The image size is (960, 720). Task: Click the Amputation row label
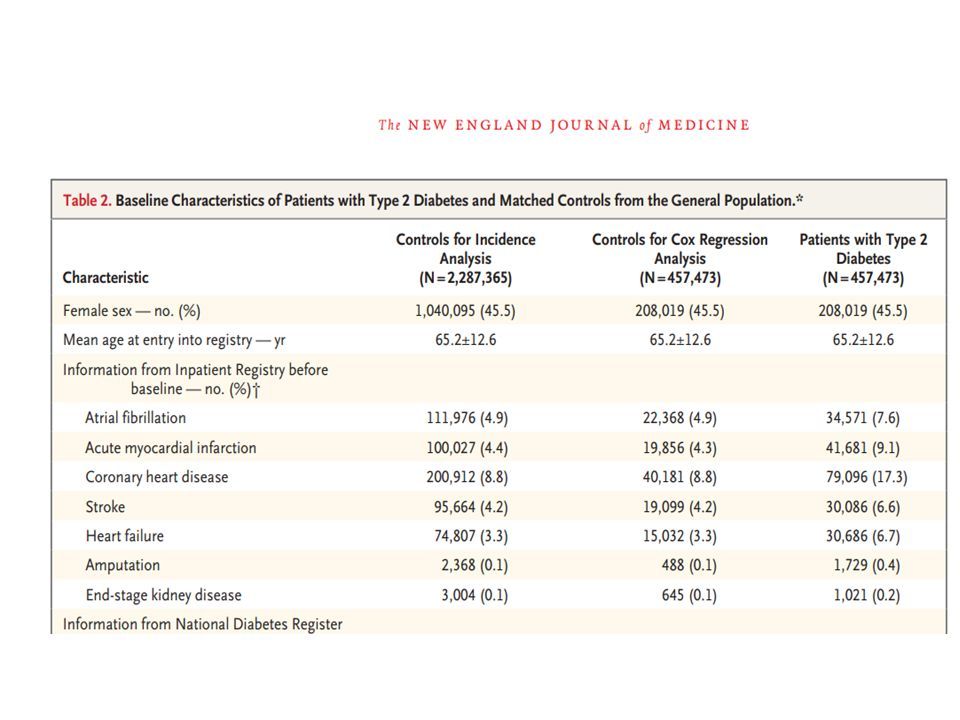pos(122,566)
